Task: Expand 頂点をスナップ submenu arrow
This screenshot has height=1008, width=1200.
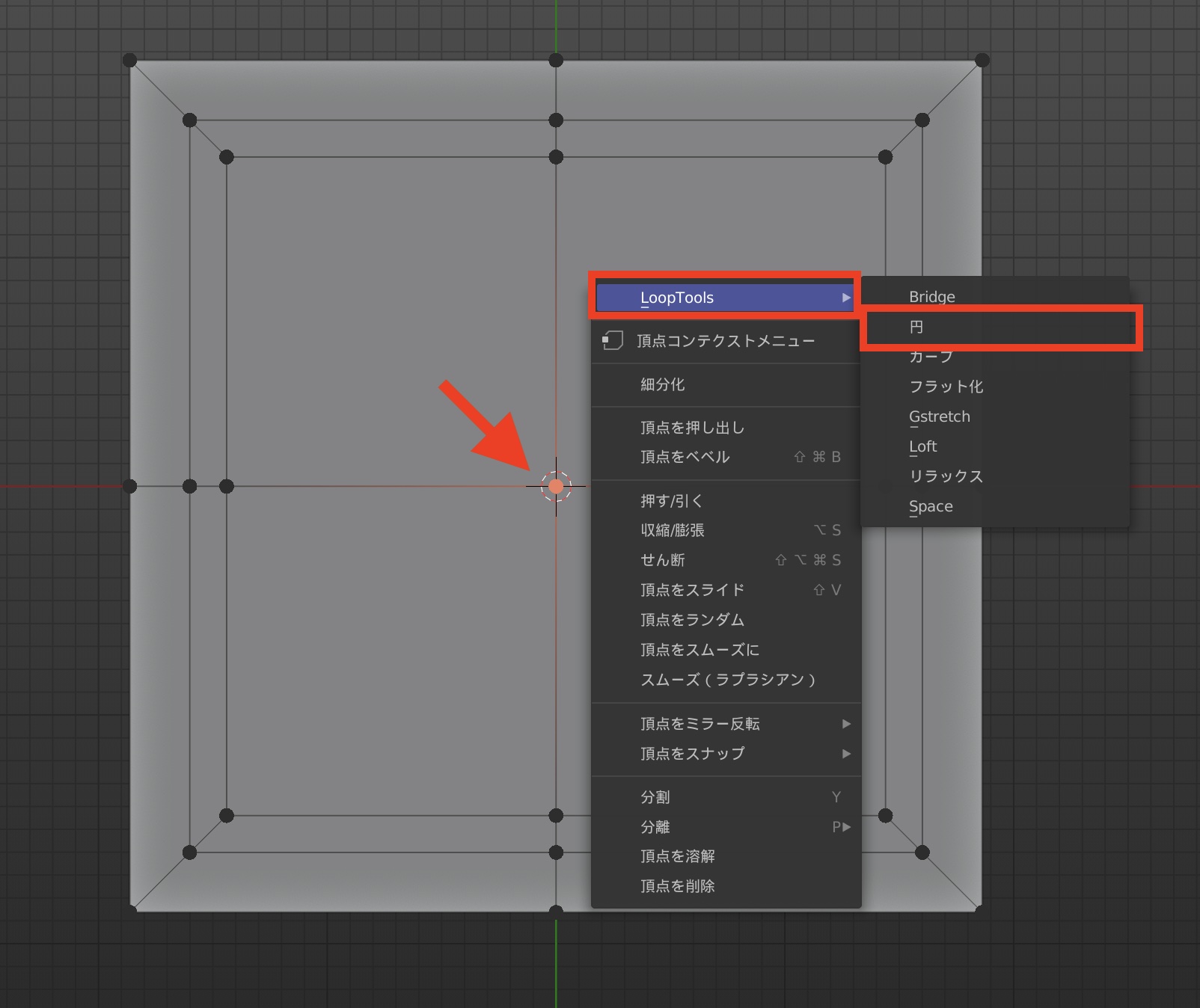Action: [x=846, y=754]
